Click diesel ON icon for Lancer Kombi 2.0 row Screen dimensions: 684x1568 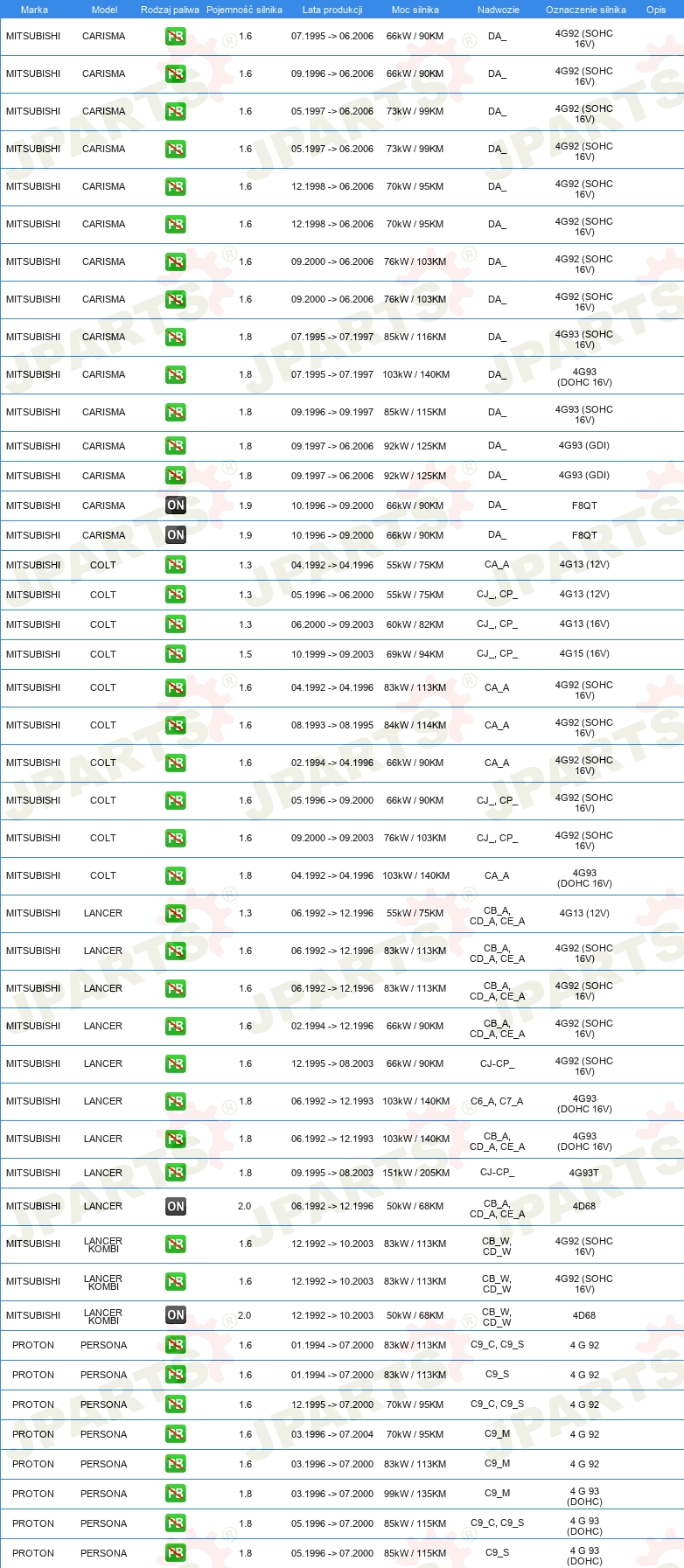[x=176, y=1315]
